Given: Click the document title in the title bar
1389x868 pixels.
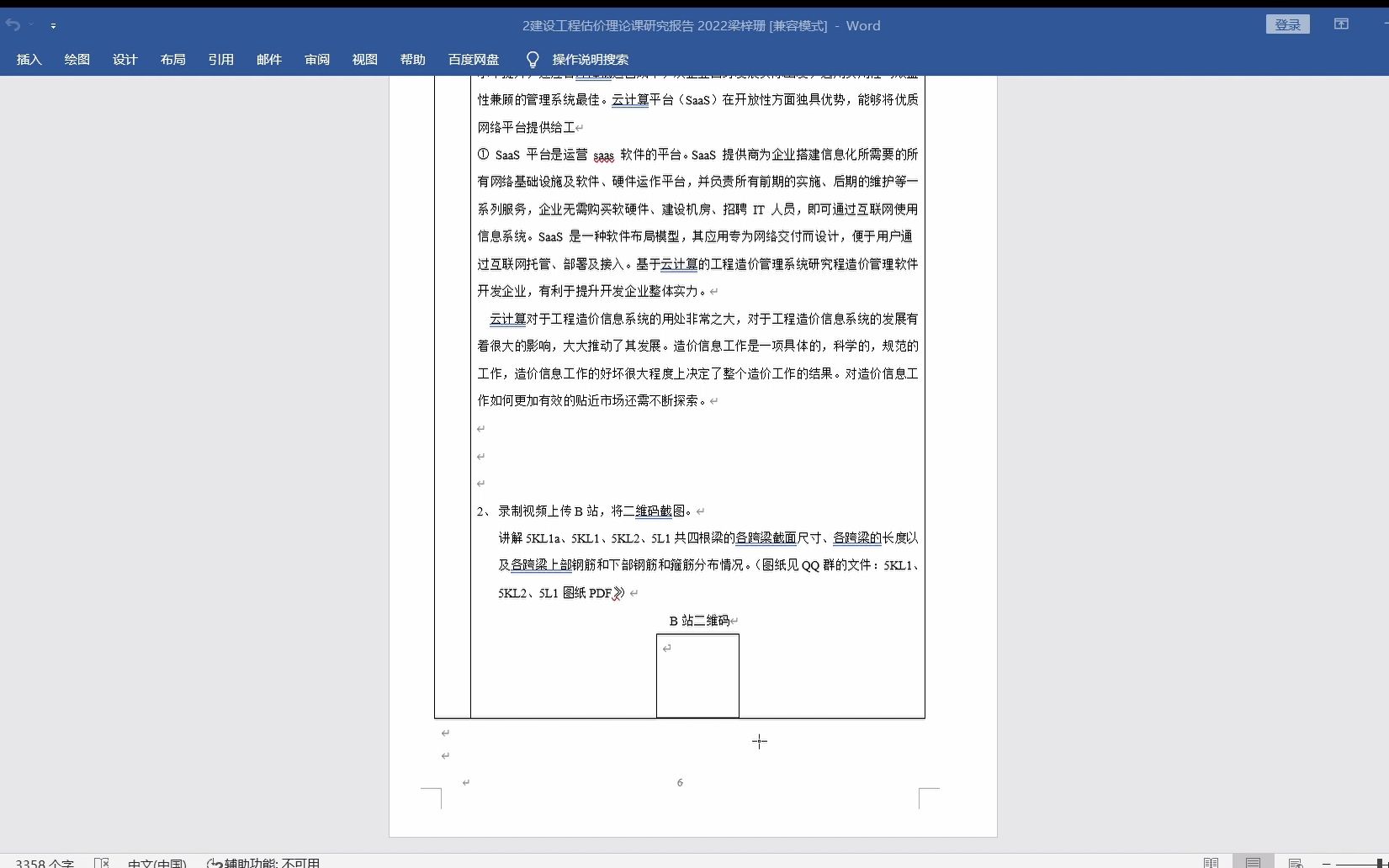Looking at the screenshot, I should [x=701, y=25].
